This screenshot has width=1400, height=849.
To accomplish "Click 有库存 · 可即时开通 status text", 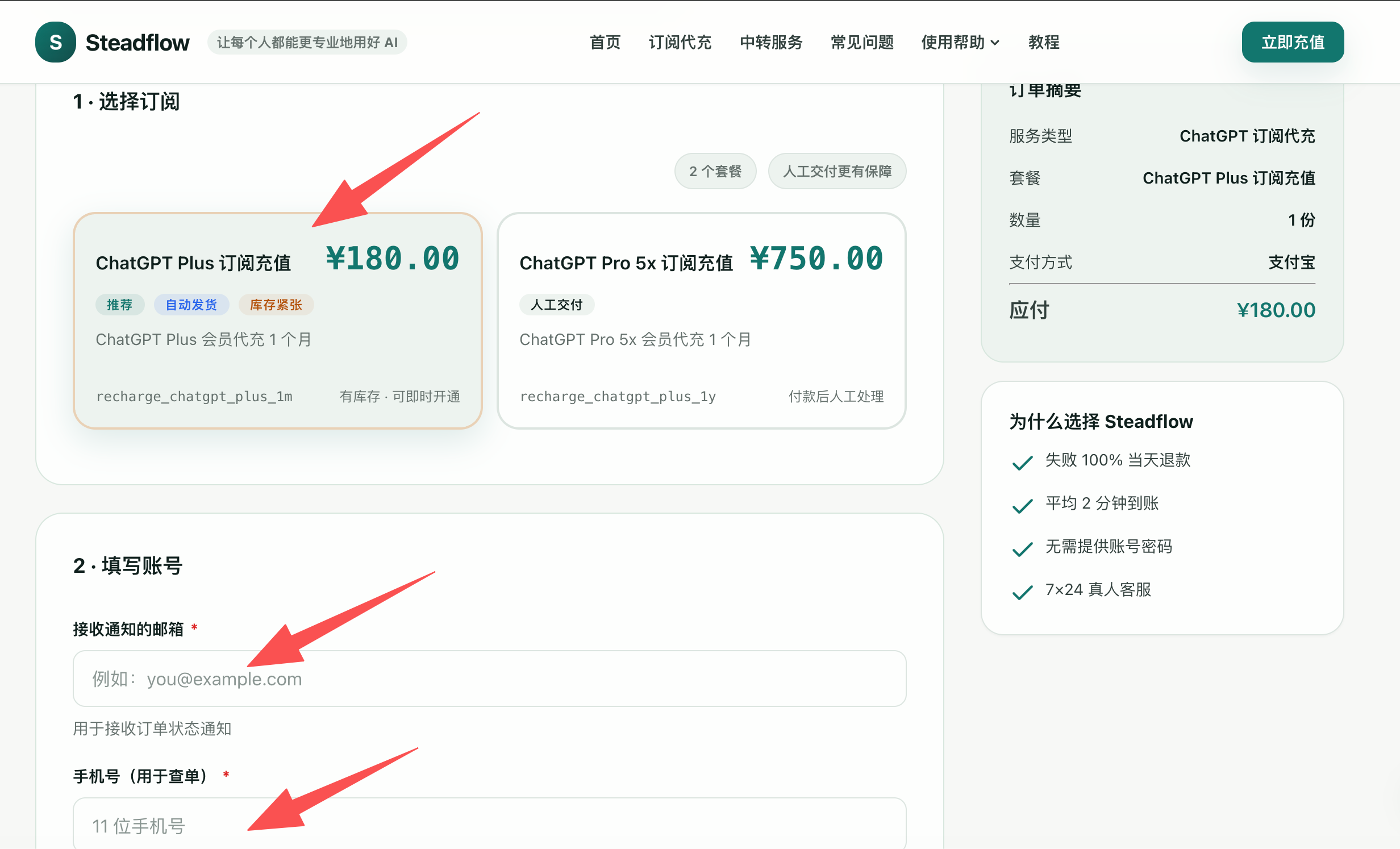I will pos(400,396).
